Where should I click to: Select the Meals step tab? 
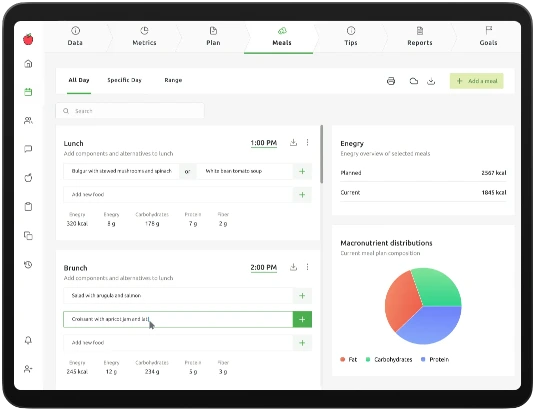[282, 36]
